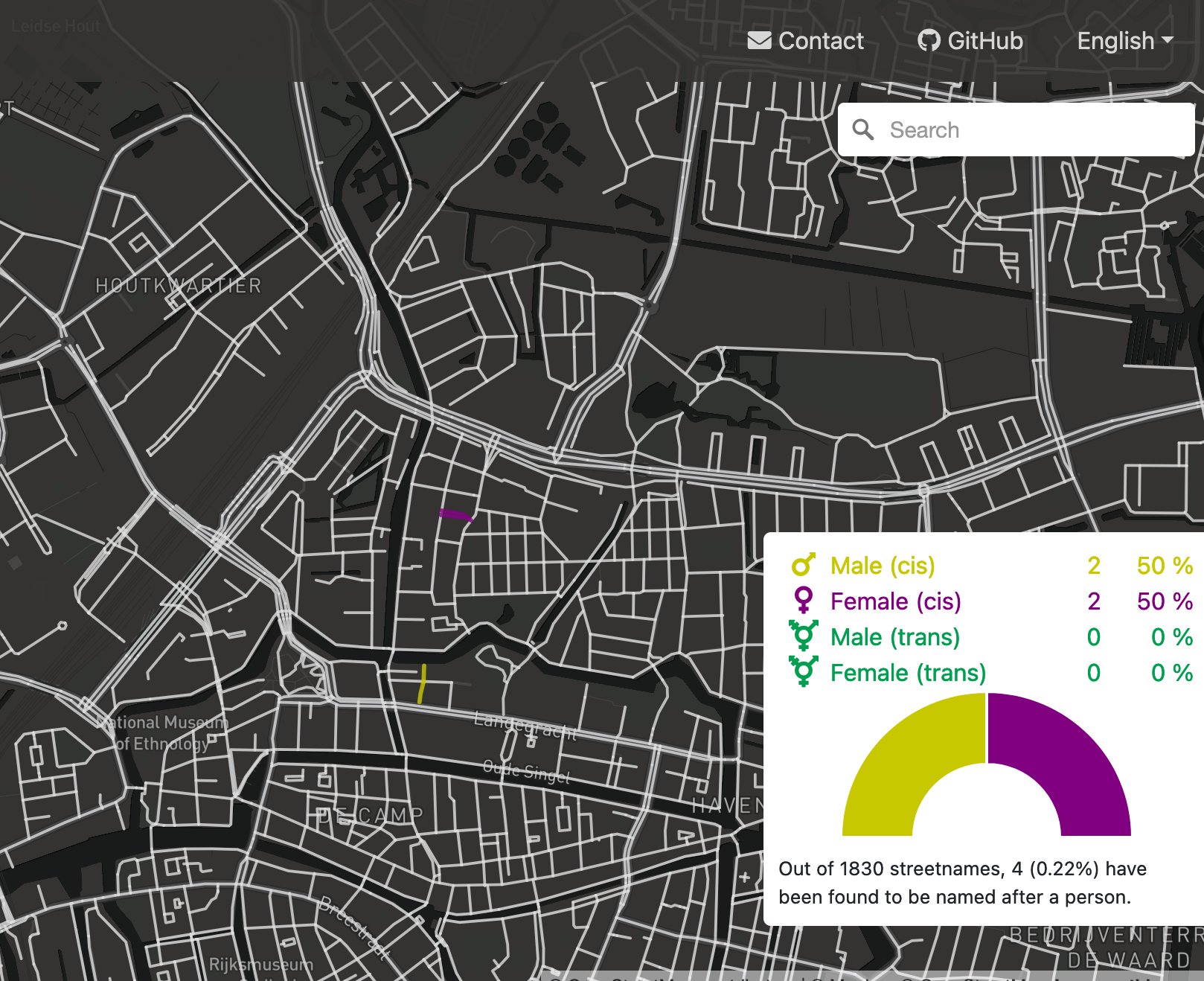Select the Female (trans) legend label
1204x981 pixels.
pos(909,673)
